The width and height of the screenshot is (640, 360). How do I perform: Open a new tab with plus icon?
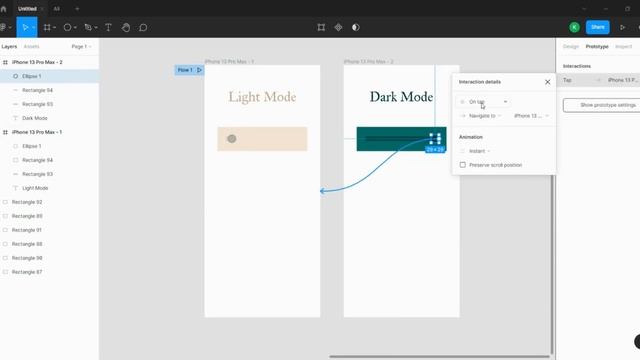pos(77,9)
